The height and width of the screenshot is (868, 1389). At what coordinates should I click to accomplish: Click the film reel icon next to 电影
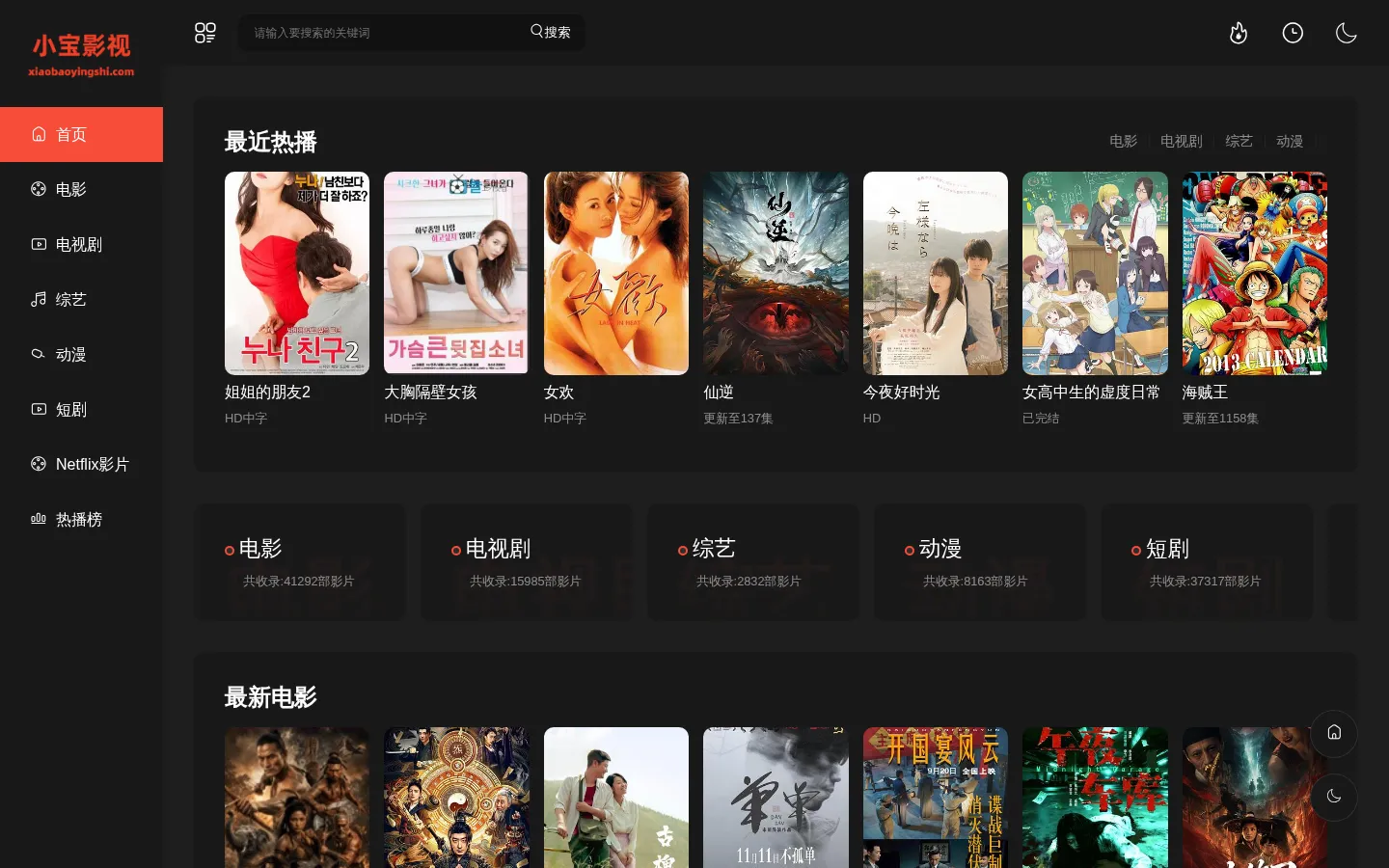click(x=39, y=189)
